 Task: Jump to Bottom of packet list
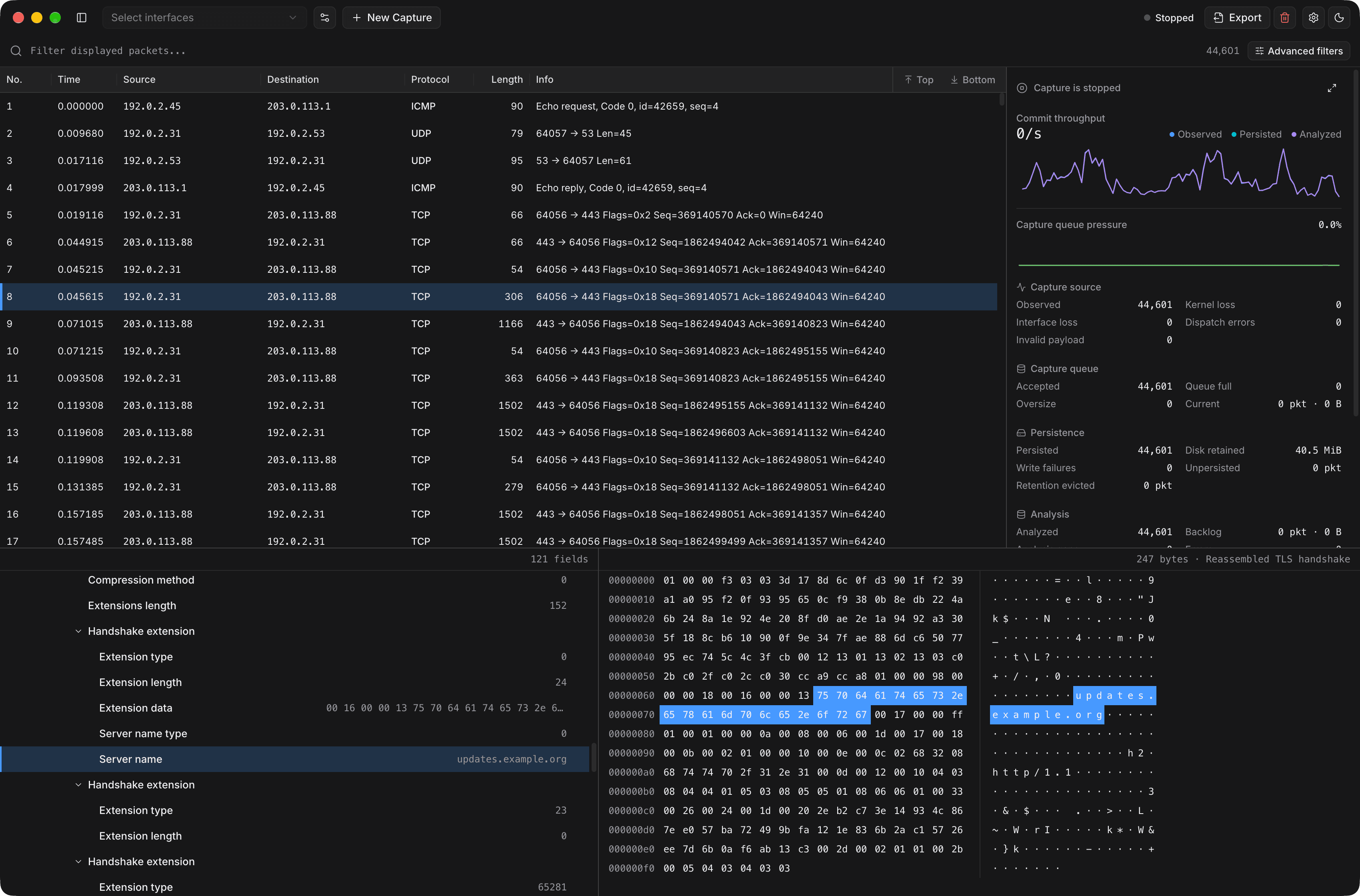click(x=972, y=80)
